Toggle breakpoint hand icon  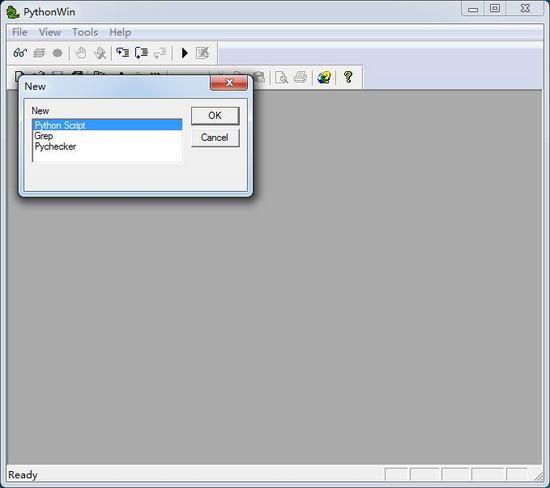[x=81, y=53]
